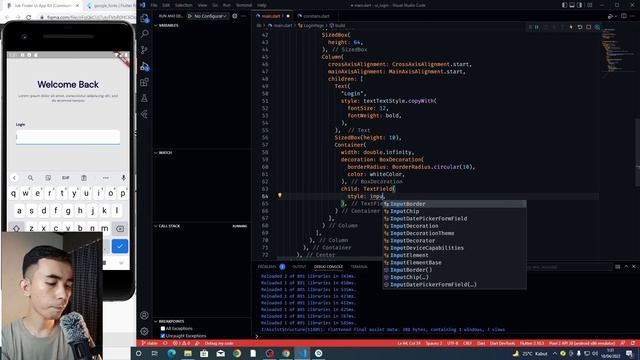
Task: Stop the debug session
Action: [589, 27]
